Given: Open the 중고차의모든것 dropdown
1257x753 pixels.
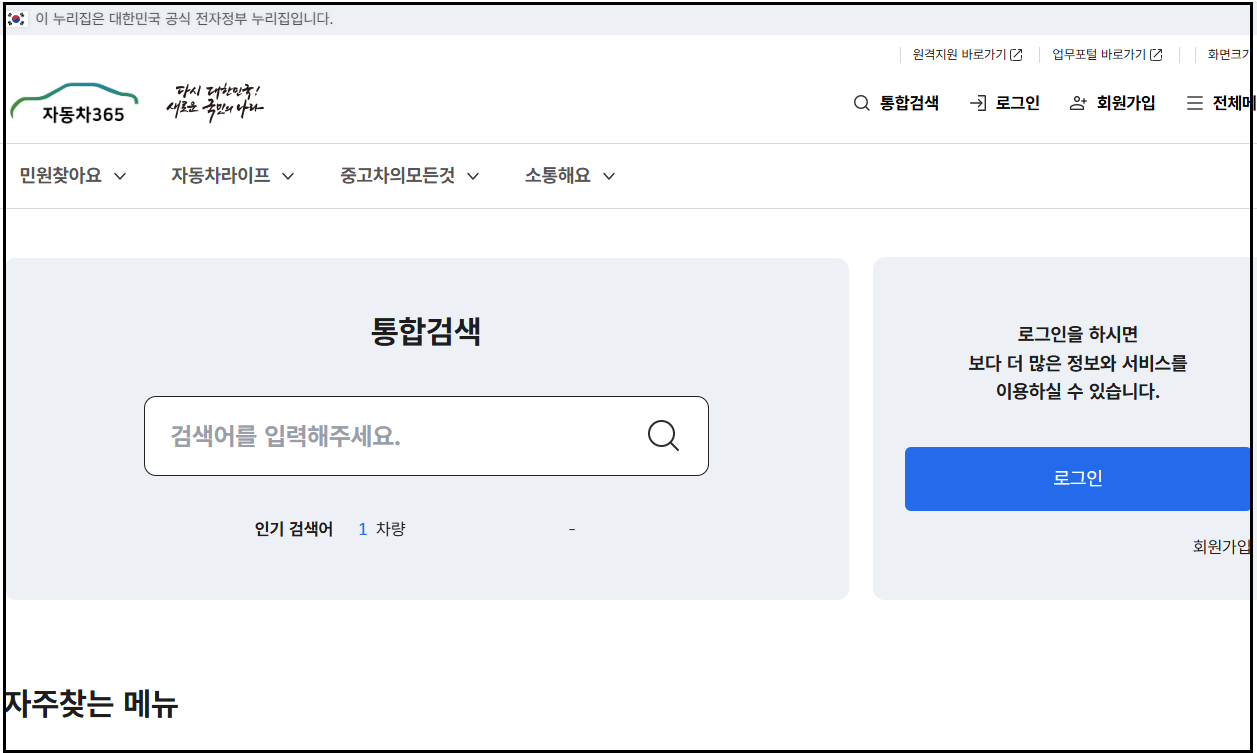Looking at the screenshot, I should tap(474, 174).
